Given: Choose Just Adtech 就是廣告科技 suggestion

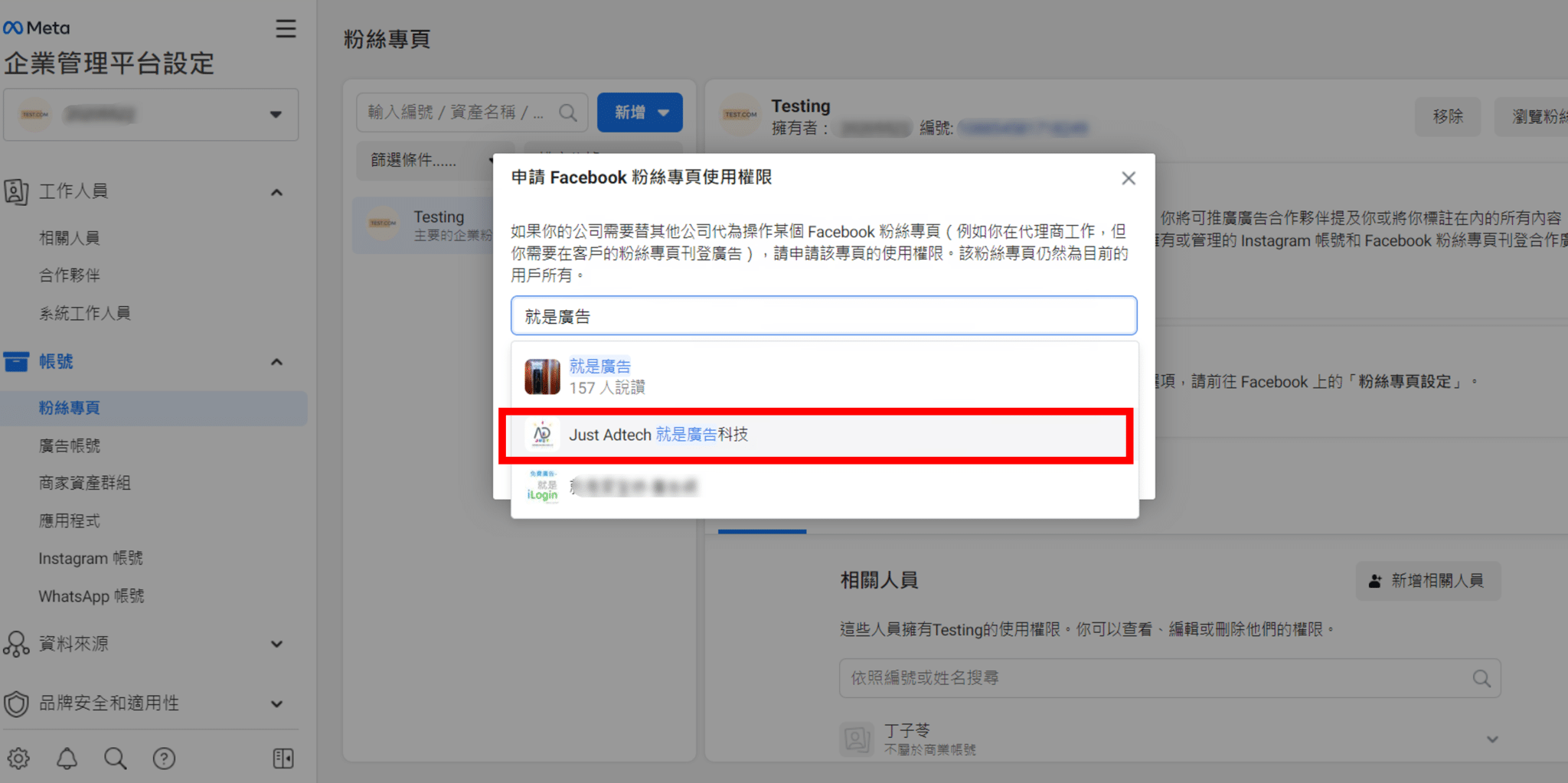Looking at the screenshot, I should pyautogui.click(x=815, y=435).
